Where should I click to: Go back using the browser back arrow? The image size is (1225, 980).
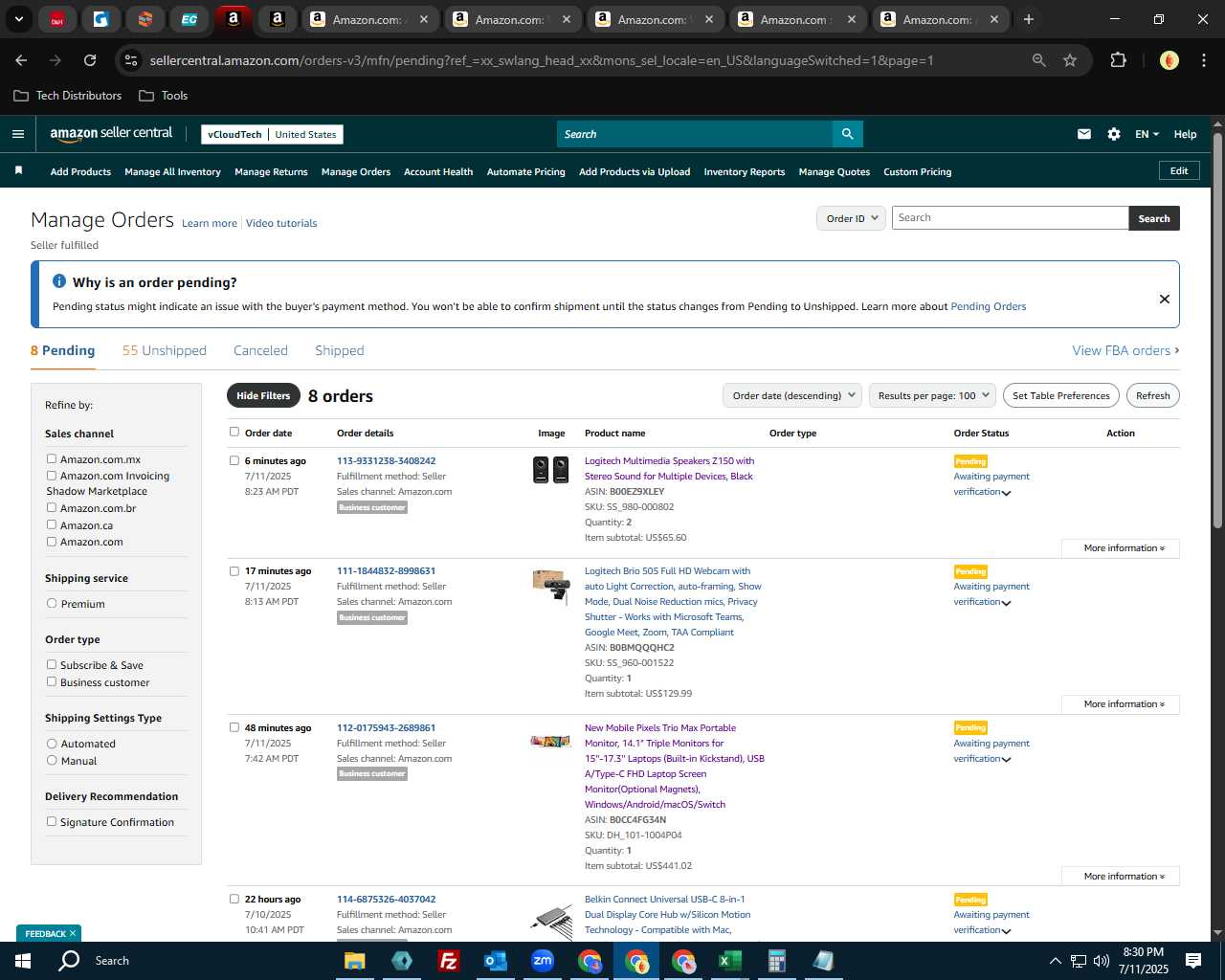pyautogui.click(x=21, y=60)
